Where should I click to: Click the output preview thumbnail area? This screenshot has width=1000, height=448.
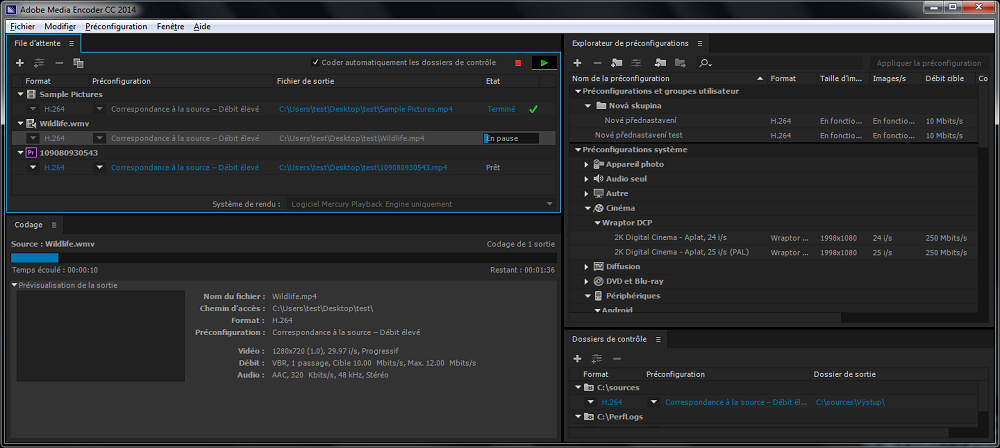[101, 338]
